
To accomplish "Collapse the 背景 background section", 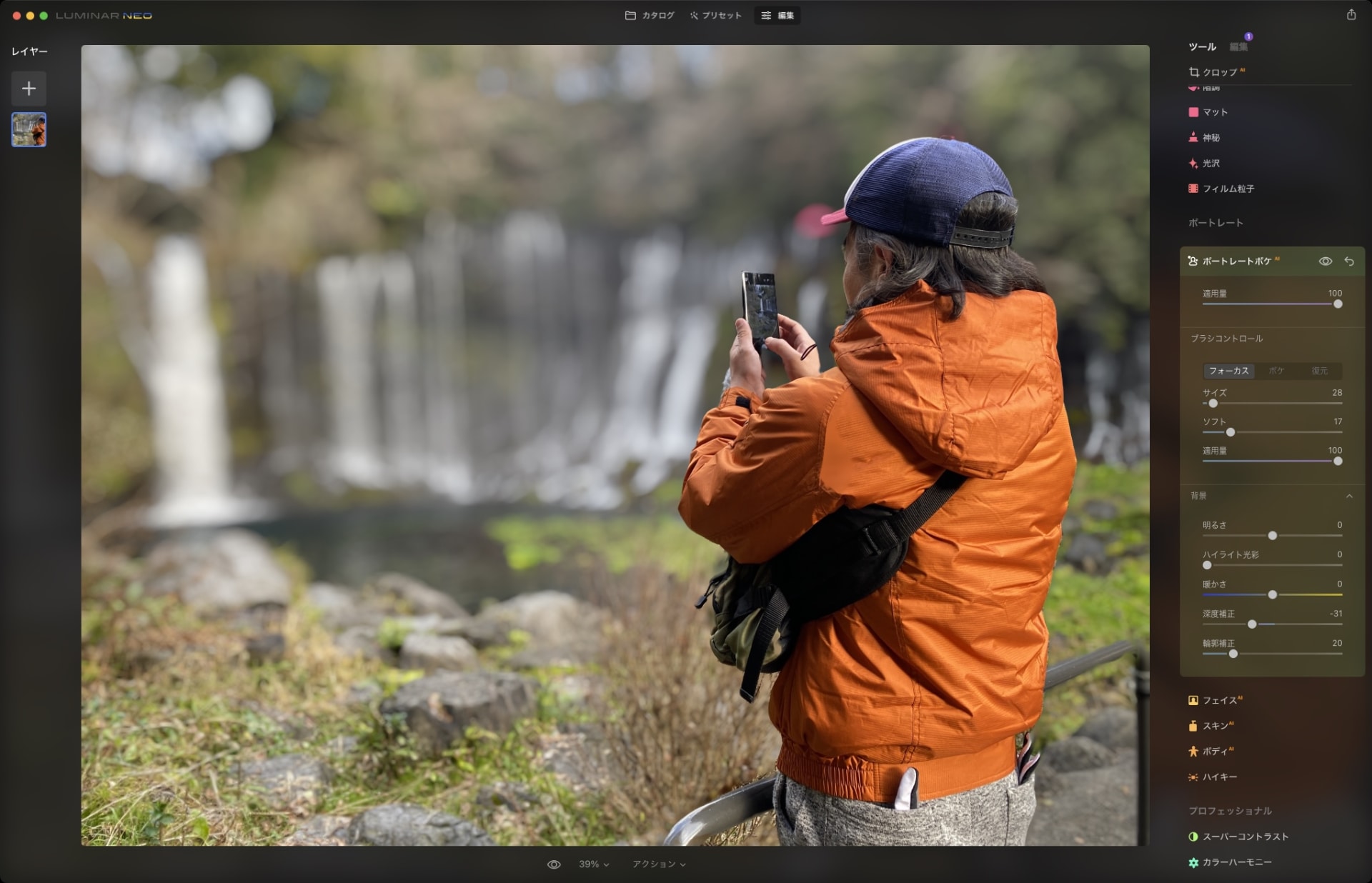I will click(x=1349, y=496).
